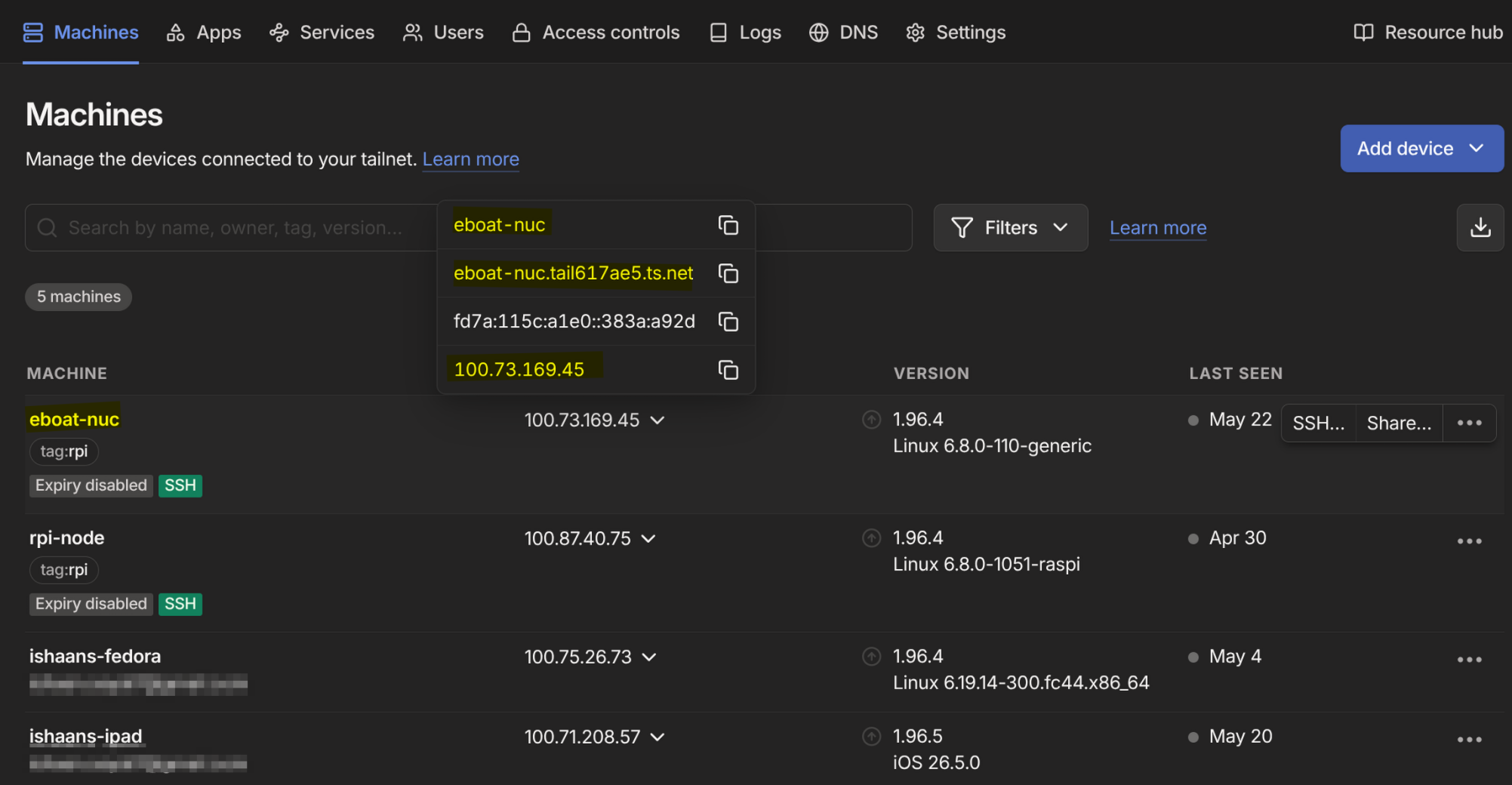Open the Logs tab
1512x785 pixels.
[745, 32]
